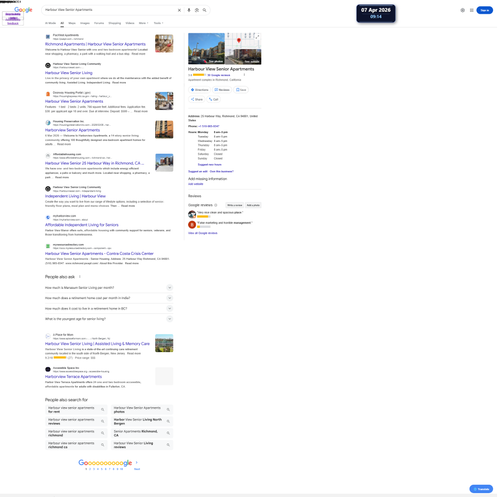The height and width of the screenshot is (497, 500).
Task: Click inside the Google search input field
Action: [x=110, y=10]
